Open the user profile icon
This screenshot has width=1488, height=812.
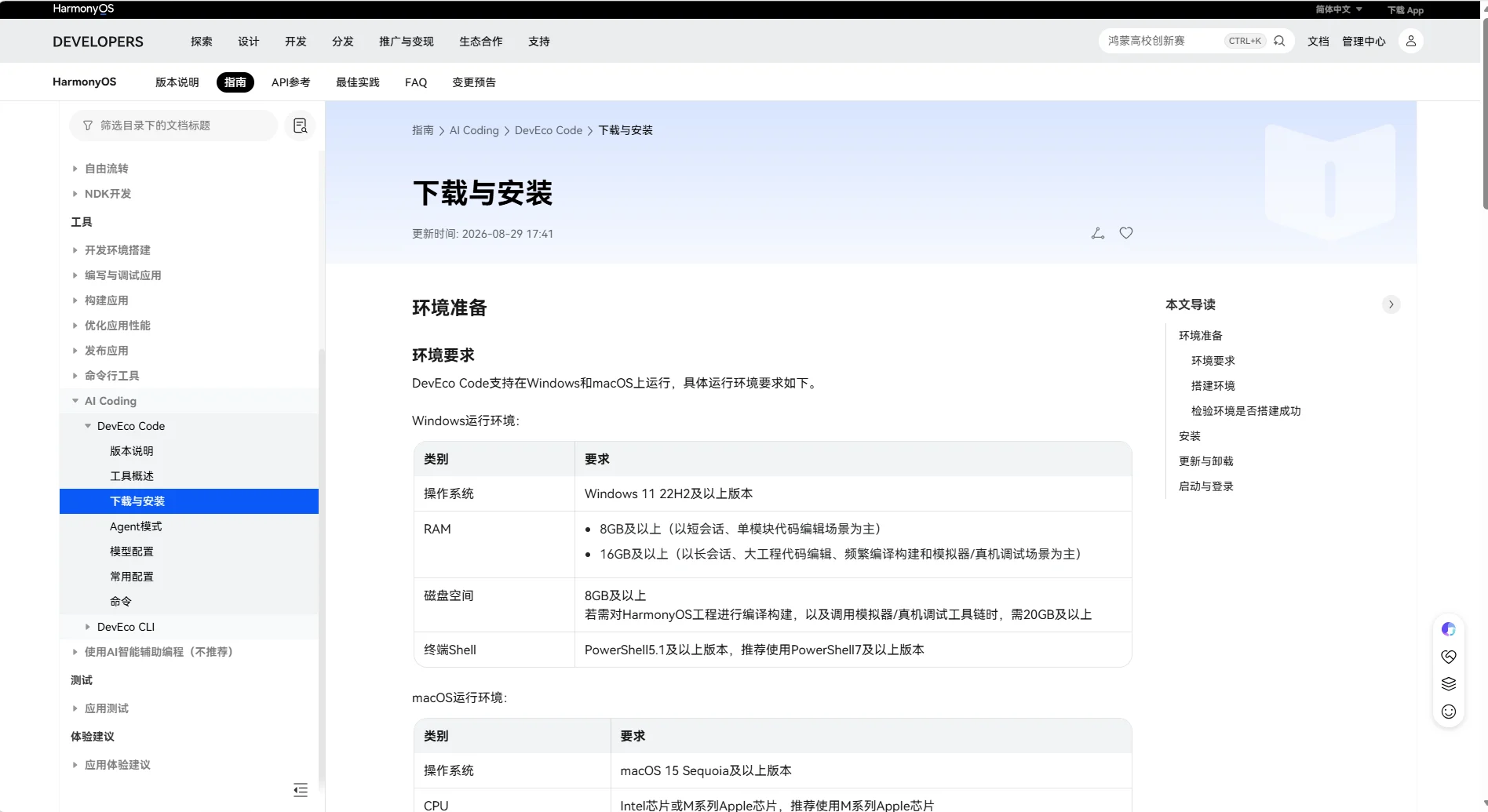click(x=1410, y=41)
